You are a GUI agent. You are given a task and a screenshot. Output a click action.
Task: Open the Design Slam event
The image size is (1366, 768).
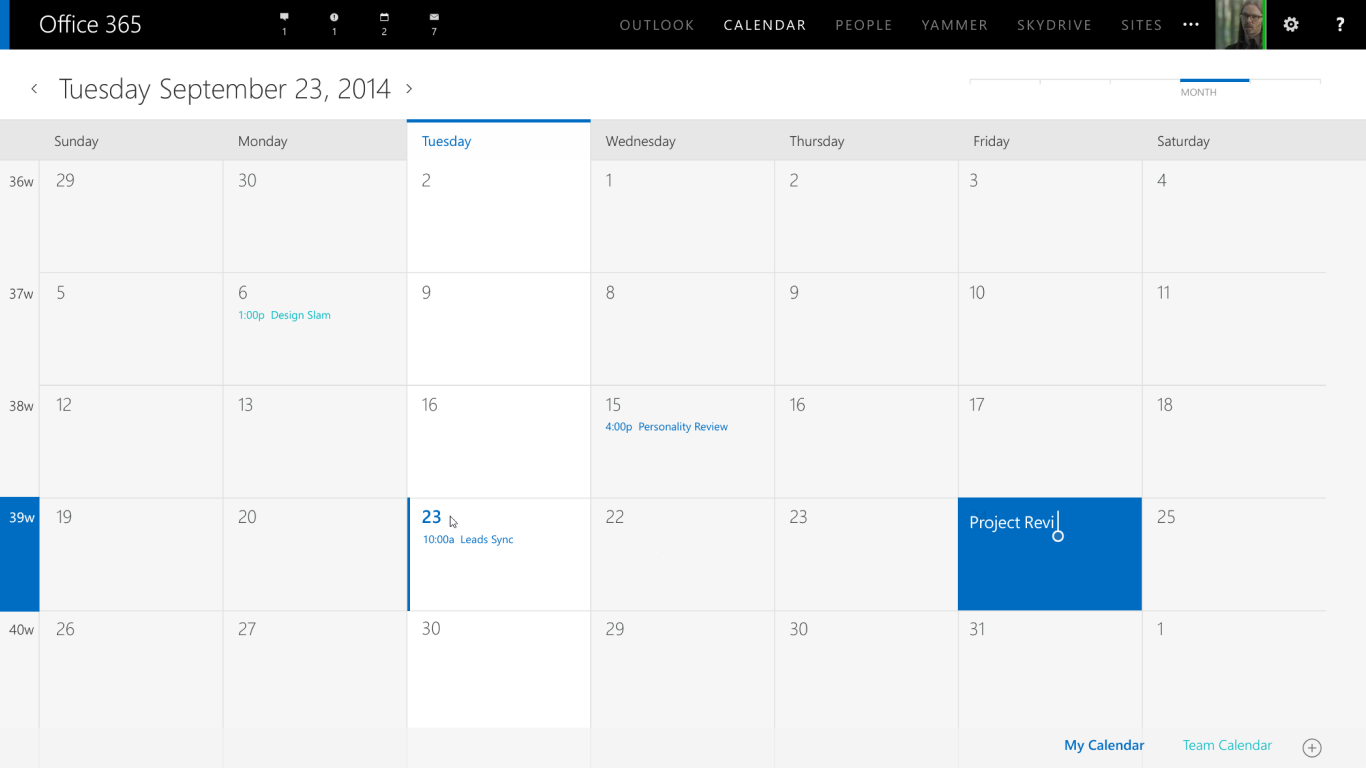[x=284, y=315]
